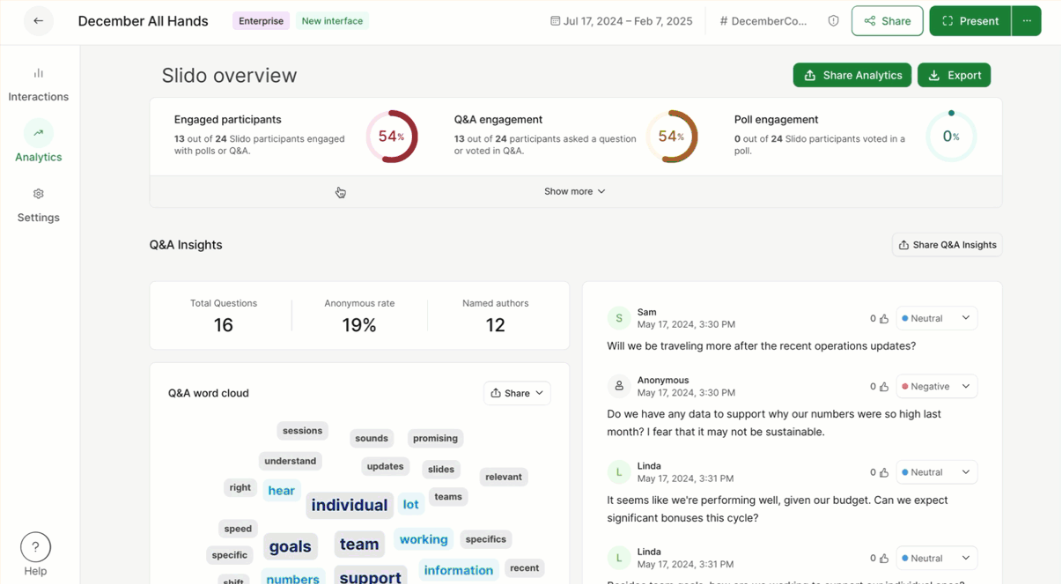The image size is (1061, 584).
Task: Open the Share dropdown in Q&A word cloud
Action: coord(516,393)
